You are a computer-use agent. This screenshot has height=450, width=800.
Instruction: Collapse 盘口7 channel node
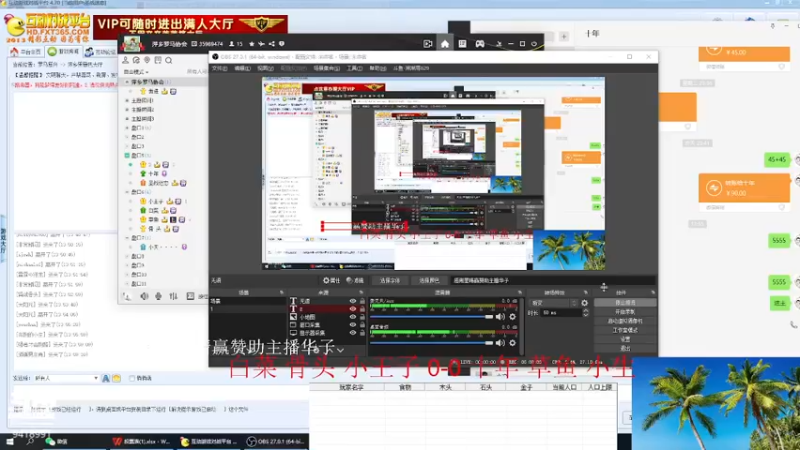tap(127, 238)
